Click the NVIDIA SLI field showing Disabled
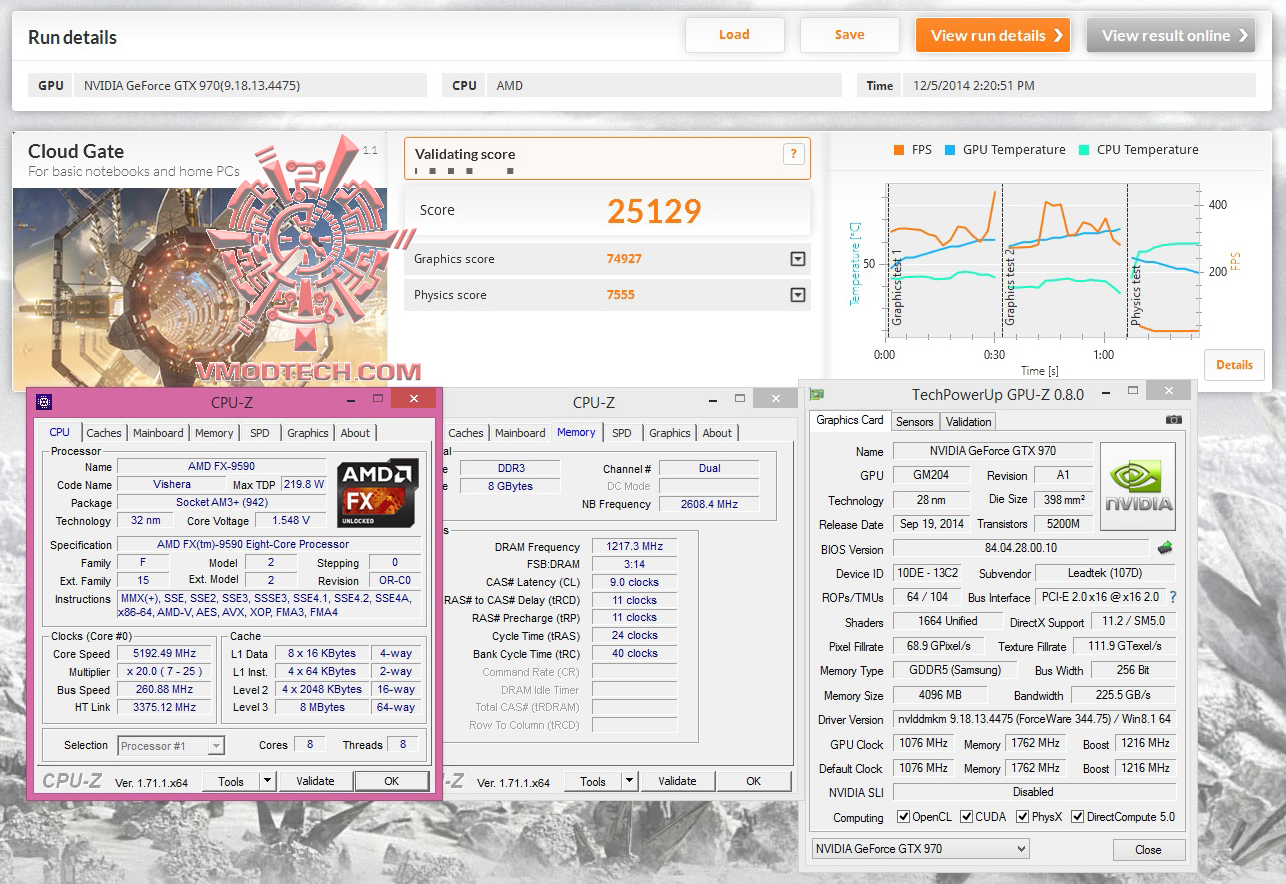This screenshot has width=1286, height=884. tap(1035, 792)
